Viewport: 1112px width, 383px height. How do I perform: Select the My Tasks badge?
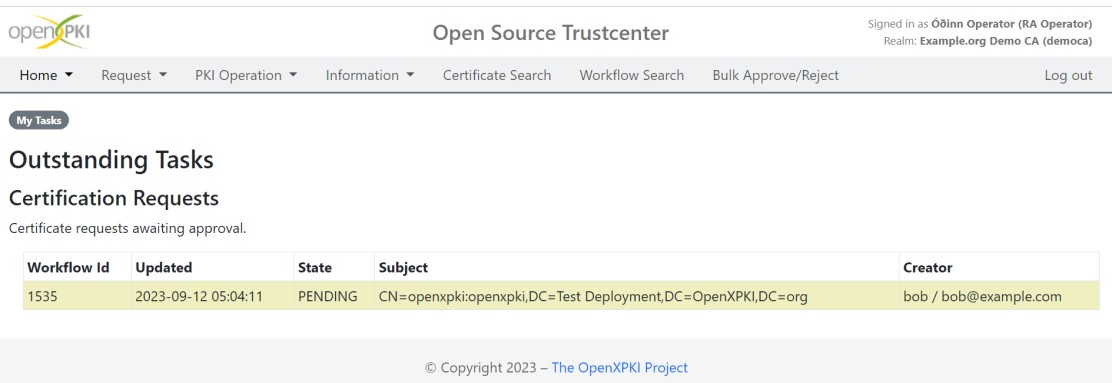(x=39, y=121)
